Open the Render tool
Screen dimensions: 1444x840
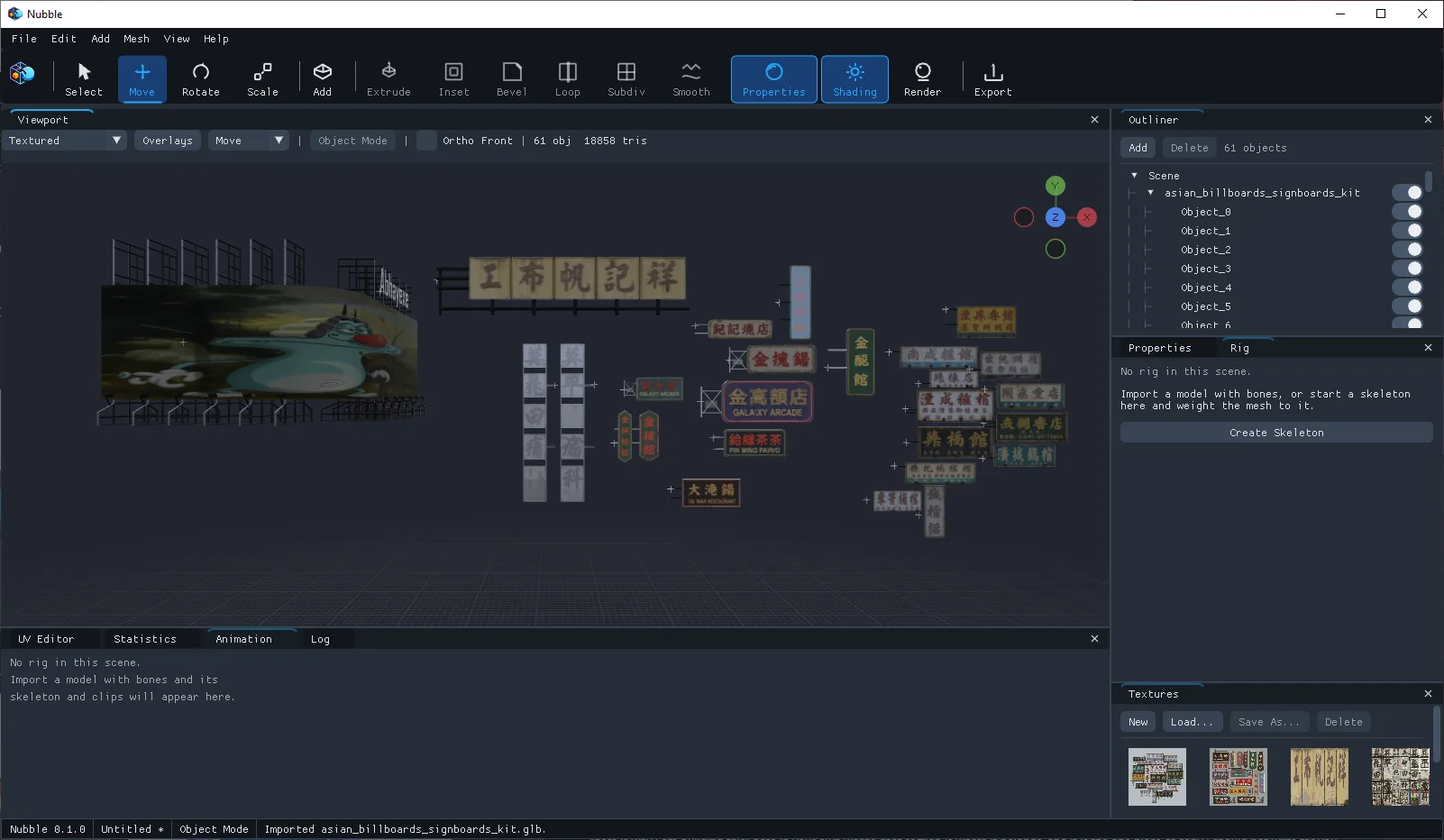click(922, 79)
